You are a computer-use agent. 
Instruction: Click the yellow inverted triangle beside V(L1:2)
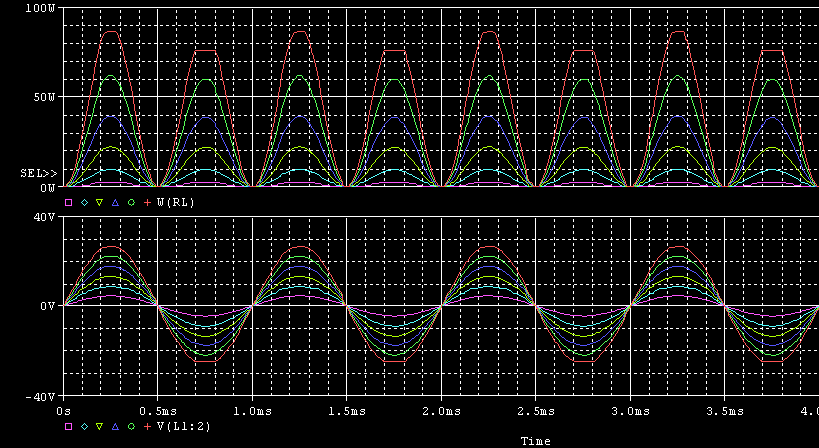(x=100, y=426)
